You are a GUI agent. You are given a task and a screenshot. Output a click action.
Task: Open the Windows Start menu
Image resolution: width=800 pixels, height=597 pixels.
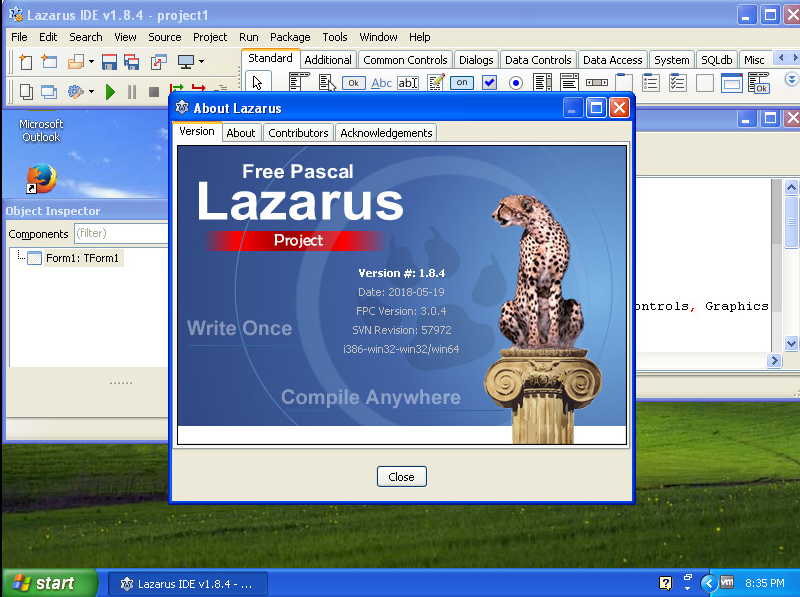48,583
